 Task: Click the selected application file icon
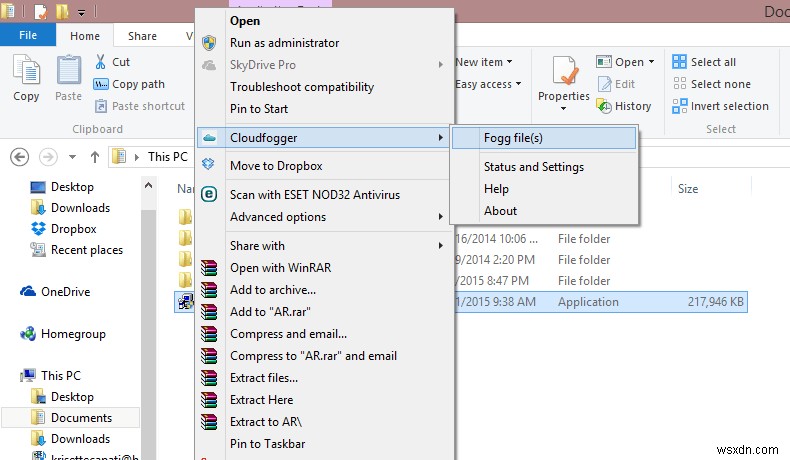[x=185, y=302]
